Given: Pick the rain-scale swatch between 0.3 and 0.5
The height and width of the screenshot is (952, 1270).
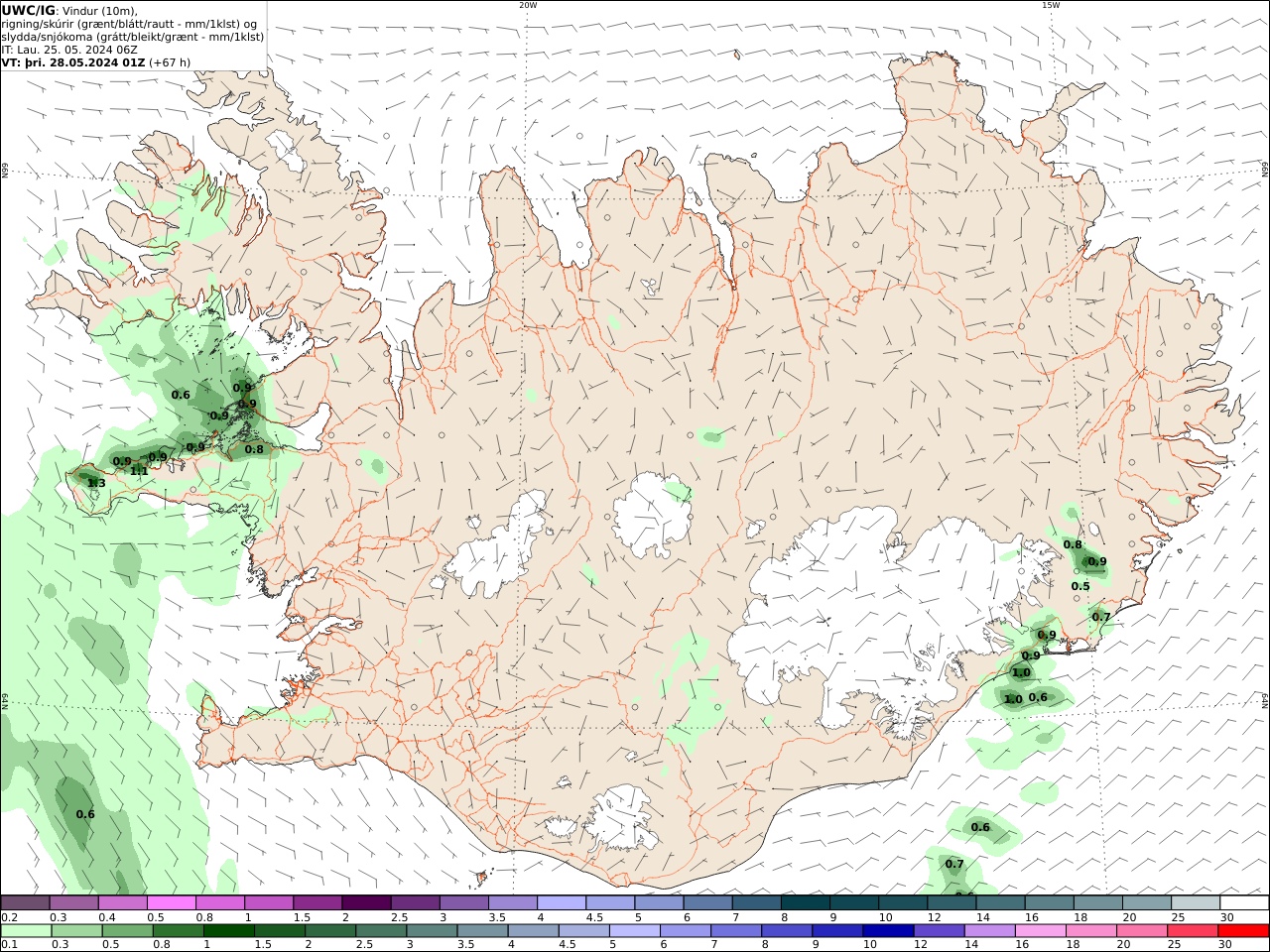Looking at the screenshot, I should (76, 931).
